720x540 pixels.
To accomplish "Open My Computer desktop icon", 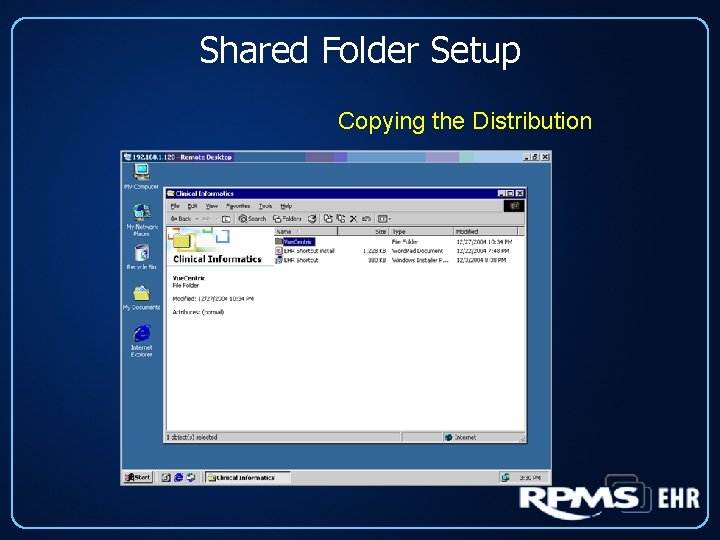I will click(x=141, y=177).
